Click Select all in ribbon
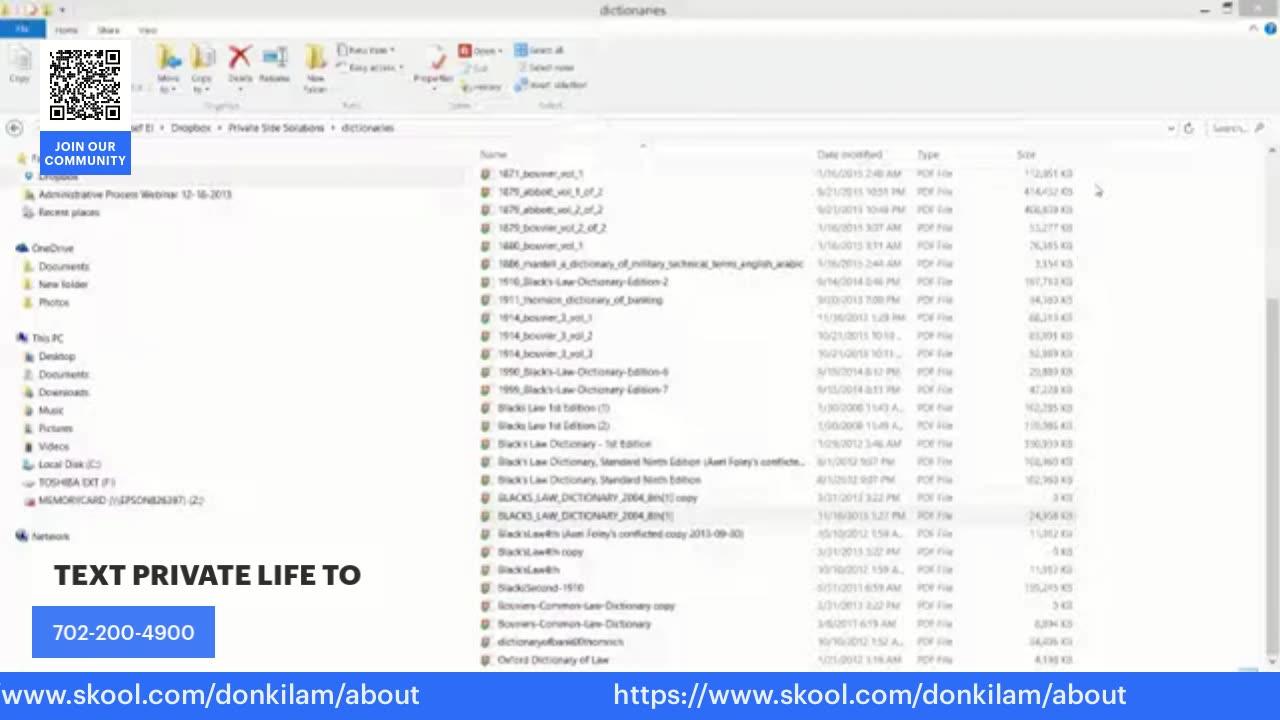Image resolution: width=1280 pixels, height=720 pixels. (x=540, y=50)
